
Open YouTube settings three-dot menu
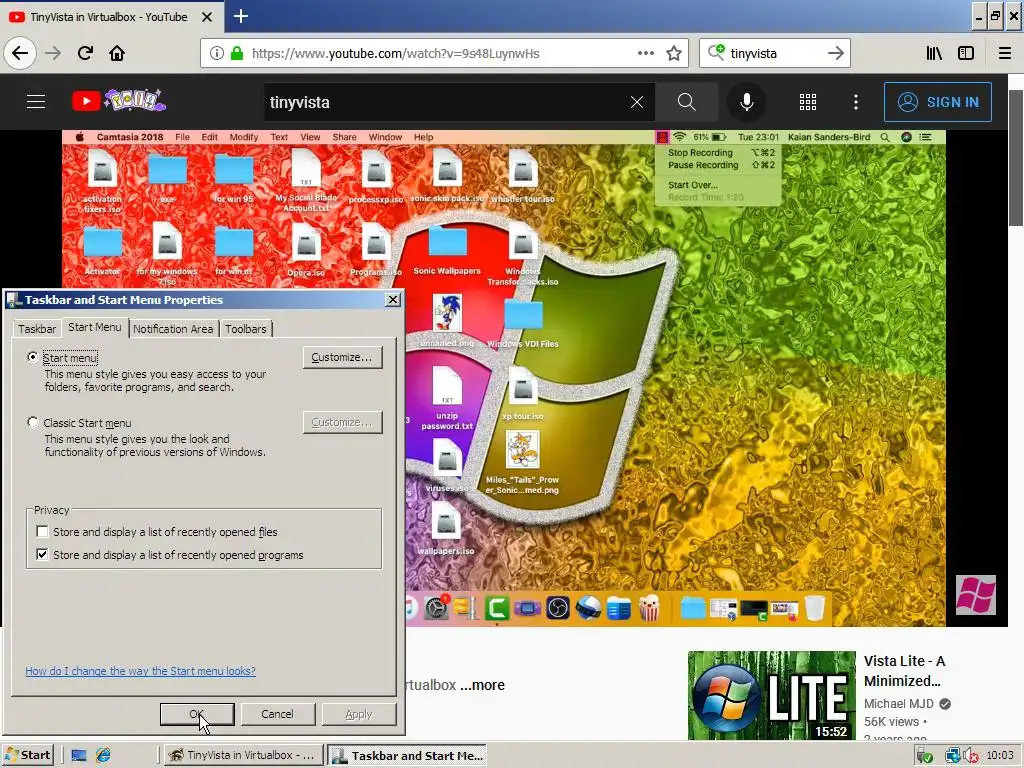pyautogui.click(x=856, y=102)
